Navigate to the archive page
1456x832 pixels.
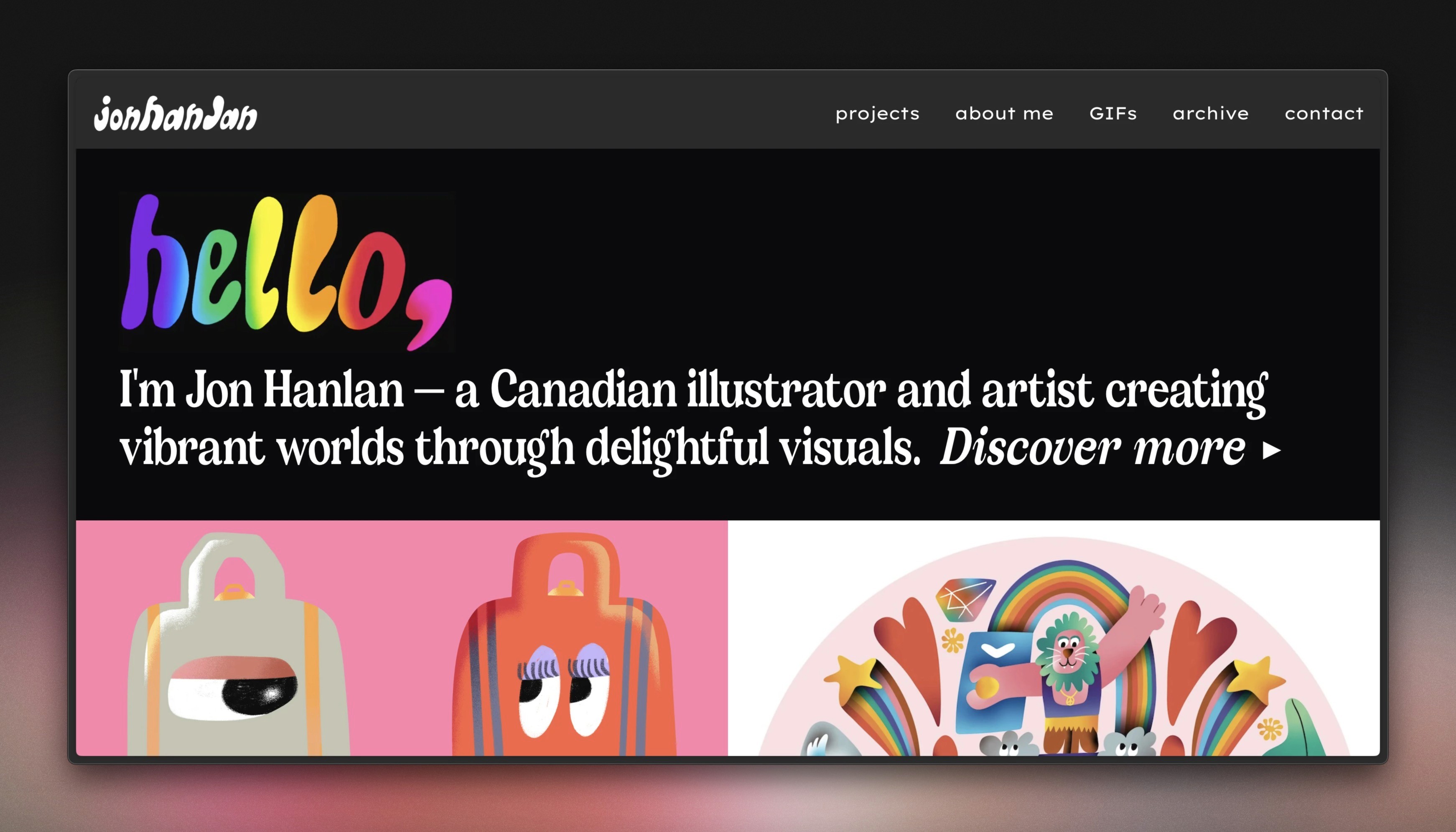1211,113
